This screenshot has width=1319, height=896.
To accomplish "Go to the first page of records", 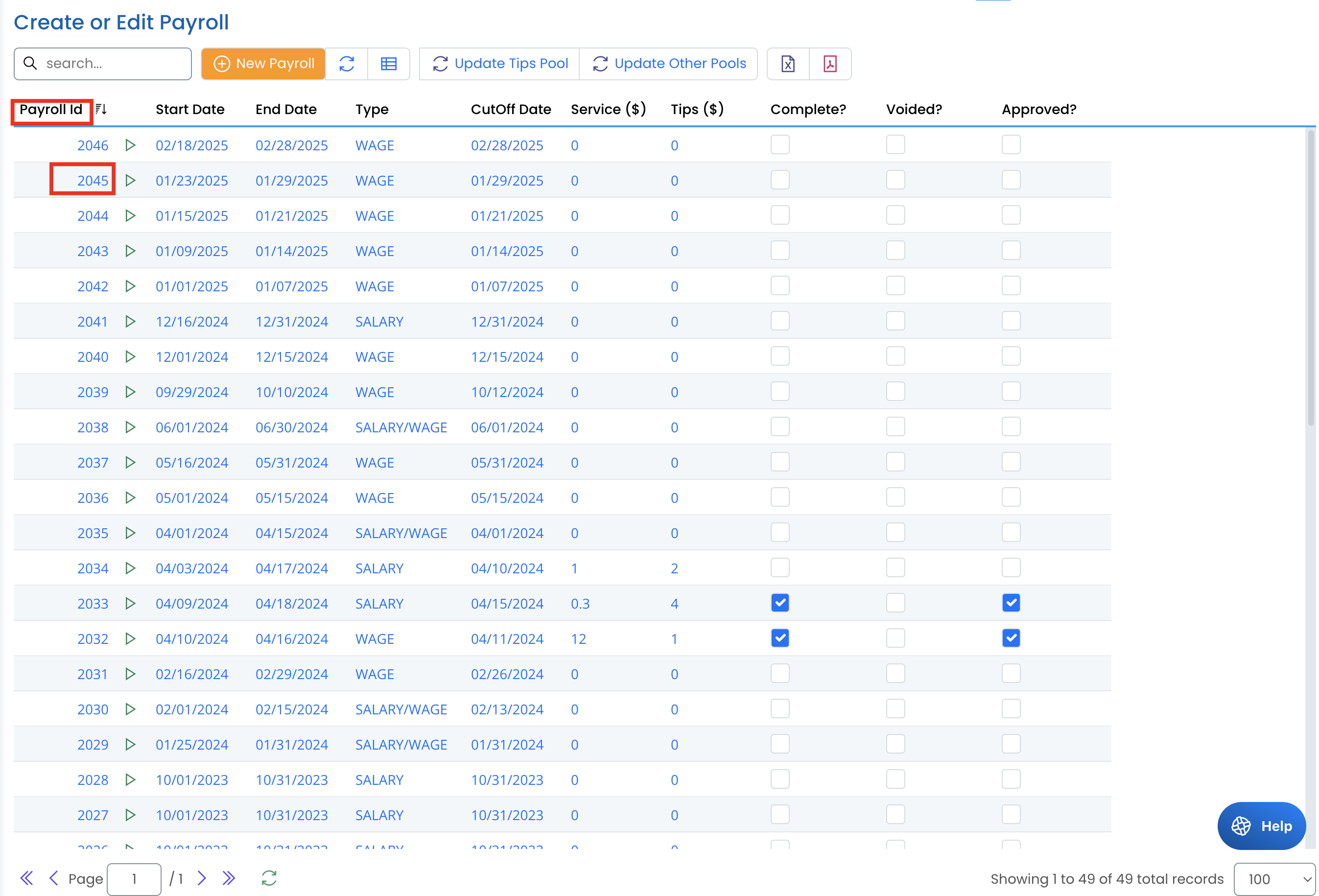I will 26,878.
